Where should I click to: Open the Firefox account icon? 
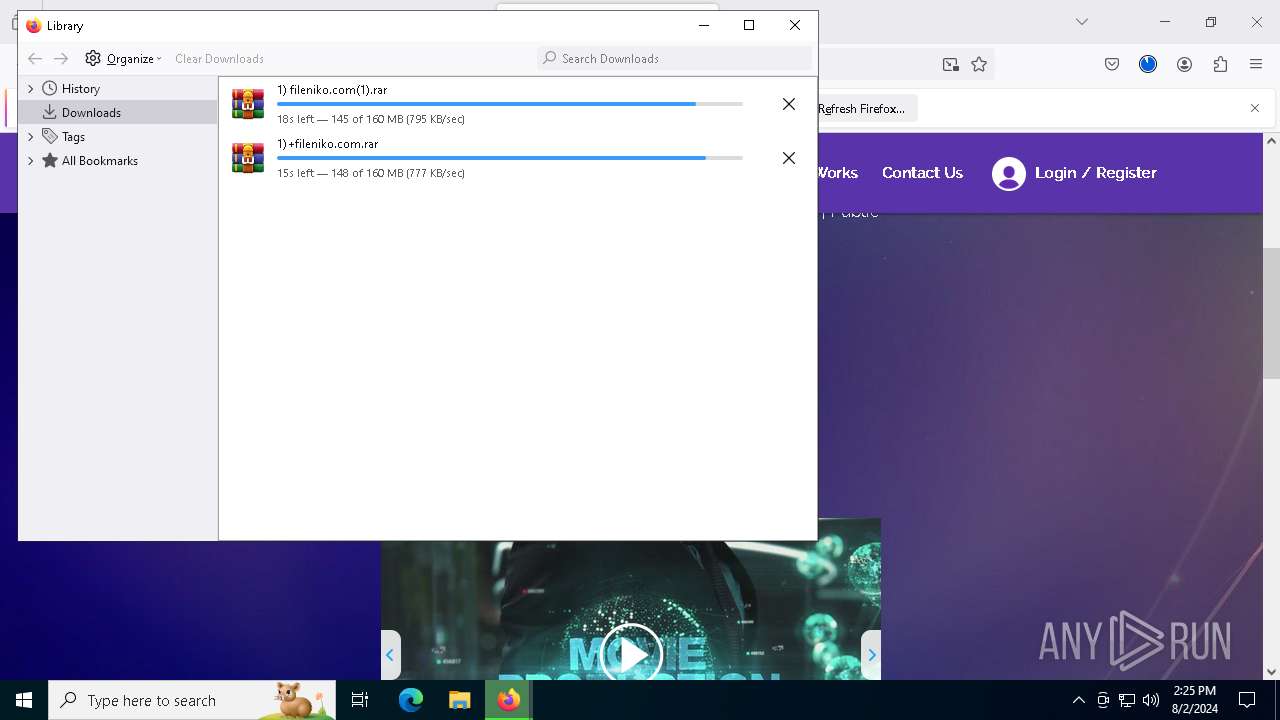pos(1184,64)
